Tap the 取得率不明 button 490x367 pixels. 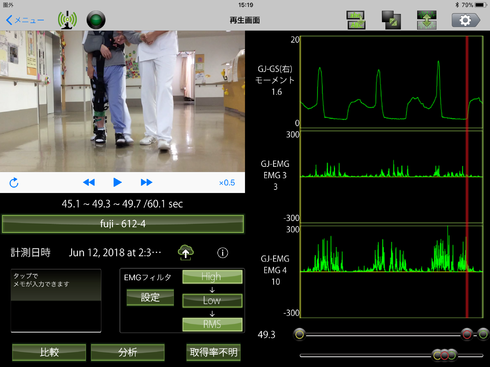click(213, 352)
